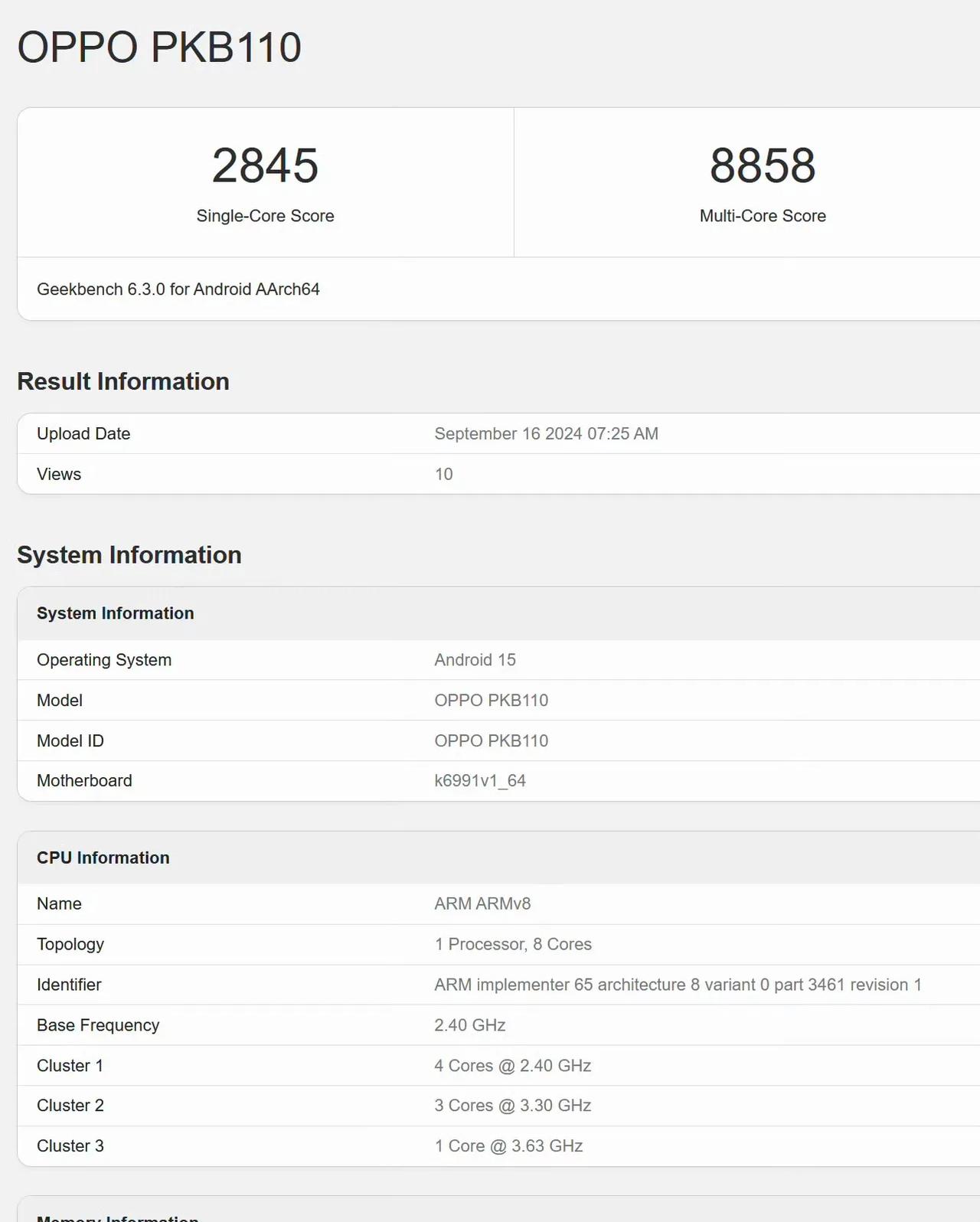Viewport: 980px width, 1222px height.
Task: Click the Topology row label
Action: [70, 944]
